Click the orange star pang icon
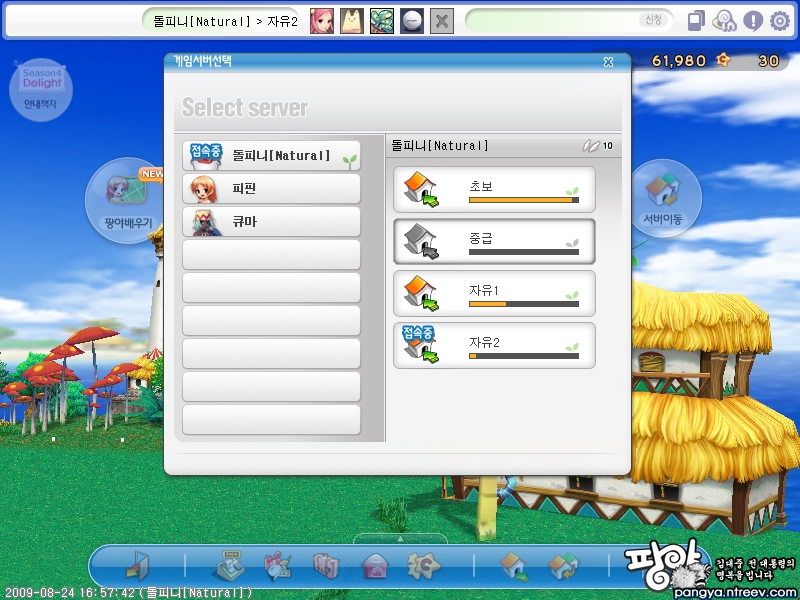This screenshot has width=800, height=600. pyautogui.click(x=723, y=60)
